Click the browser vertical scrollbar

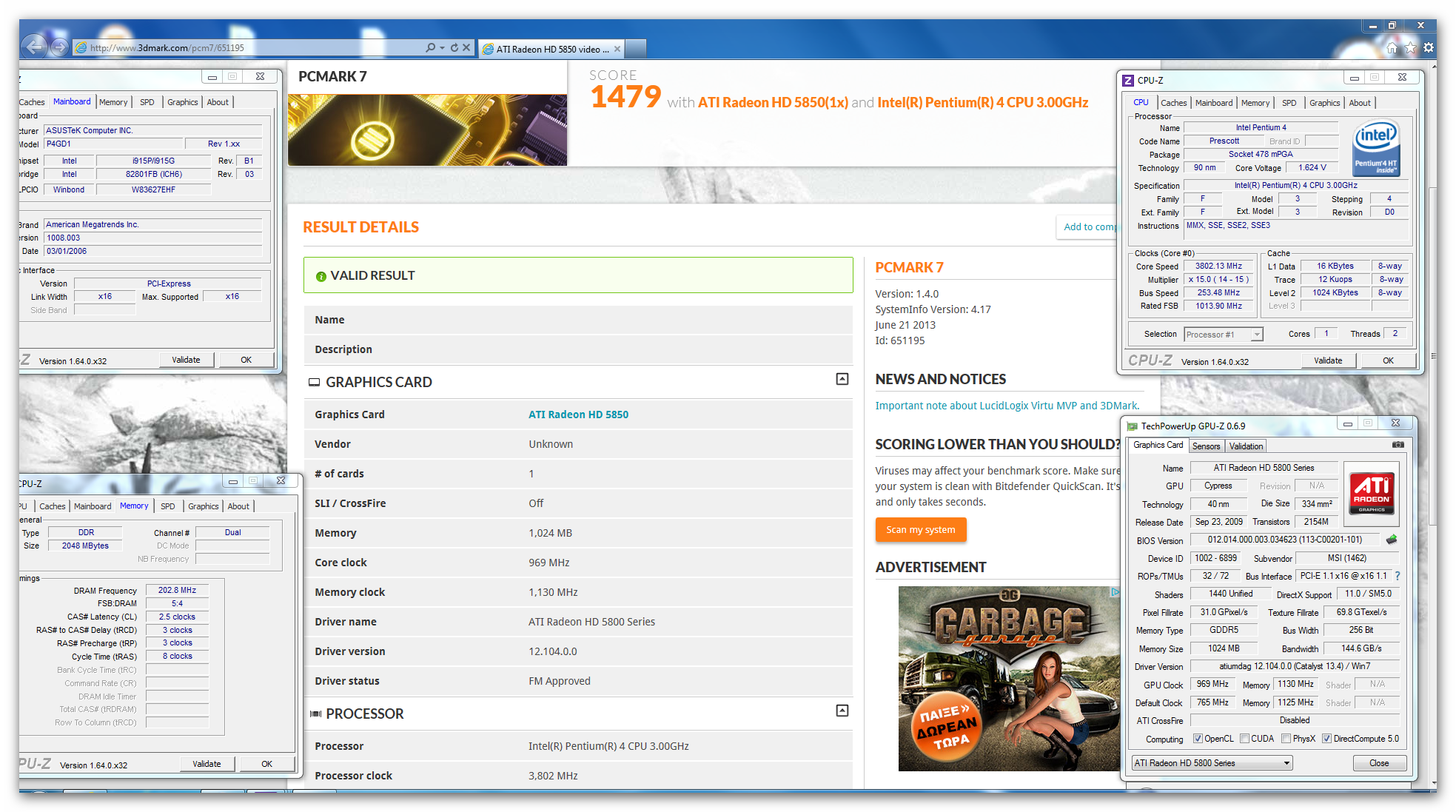(x=1432, y=355)
